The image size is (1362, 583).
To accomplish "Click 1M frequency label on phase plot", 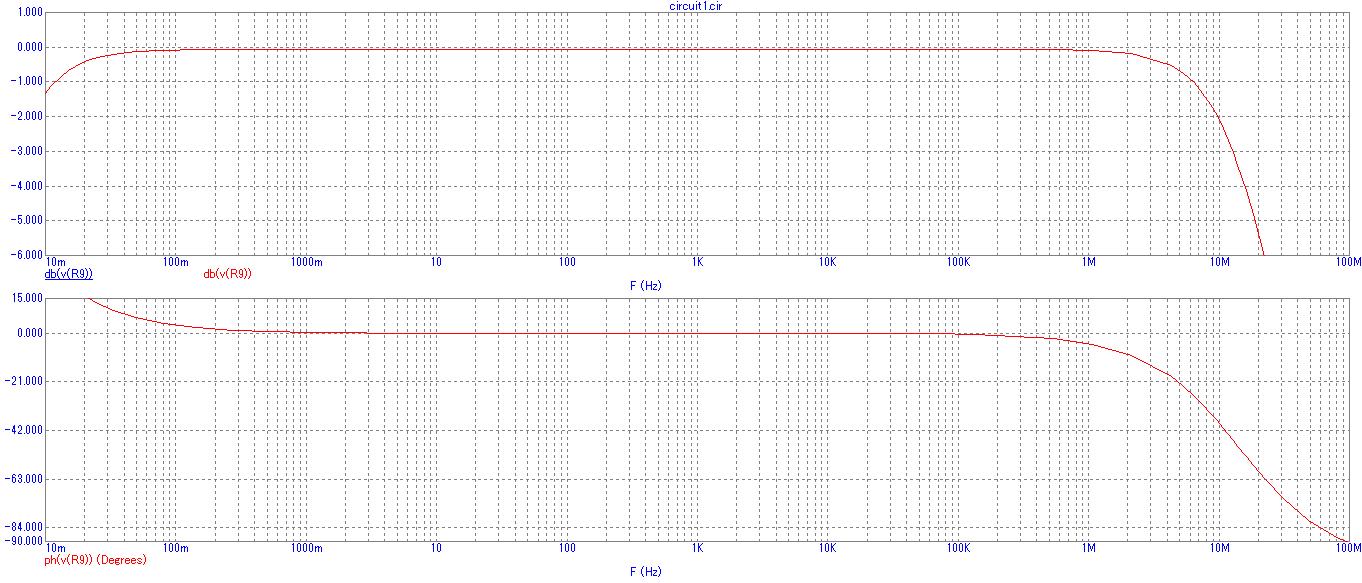I will tap(1089, 549).
